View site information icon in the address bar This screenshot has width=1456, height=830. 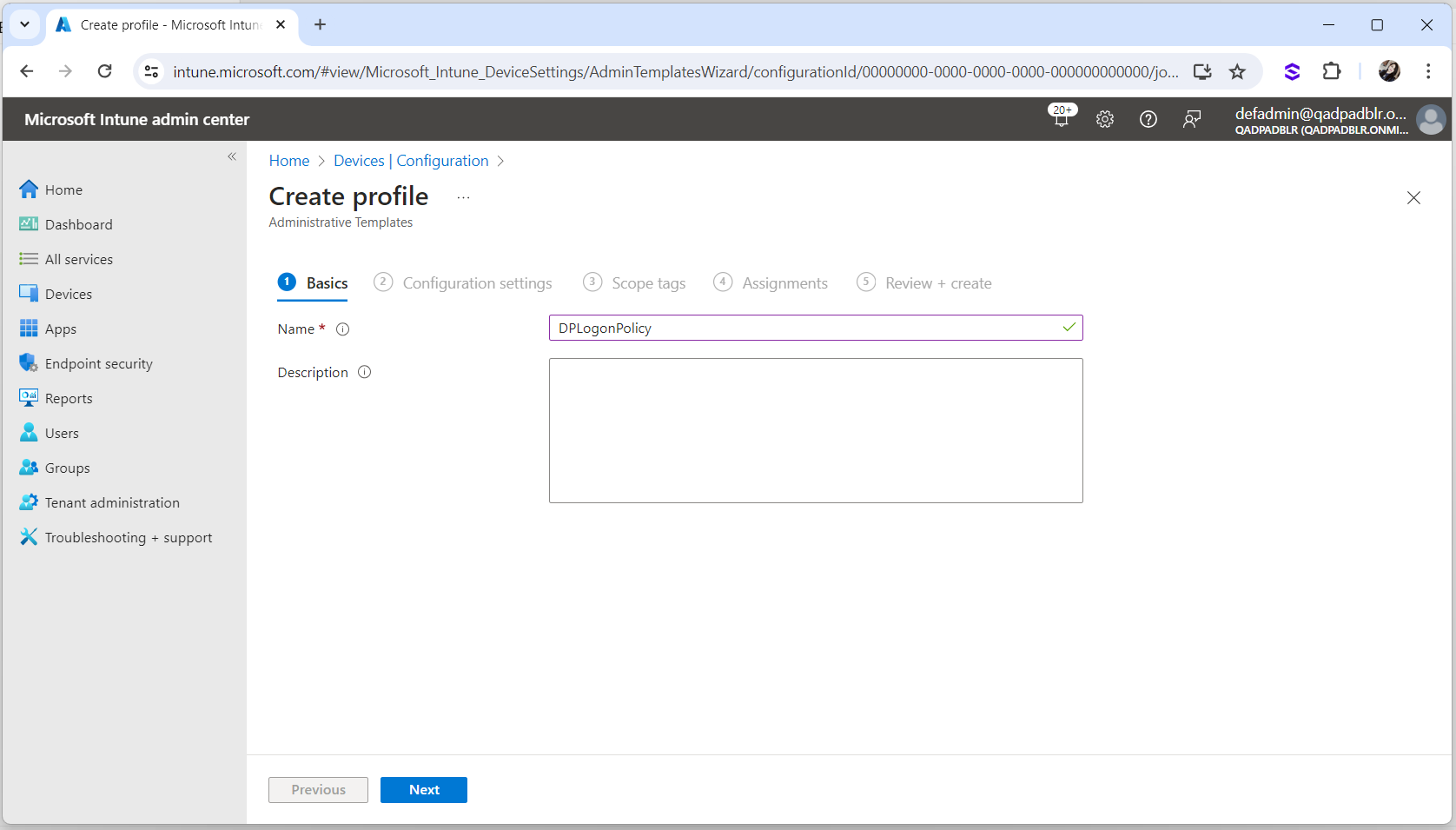click(151, 71)
